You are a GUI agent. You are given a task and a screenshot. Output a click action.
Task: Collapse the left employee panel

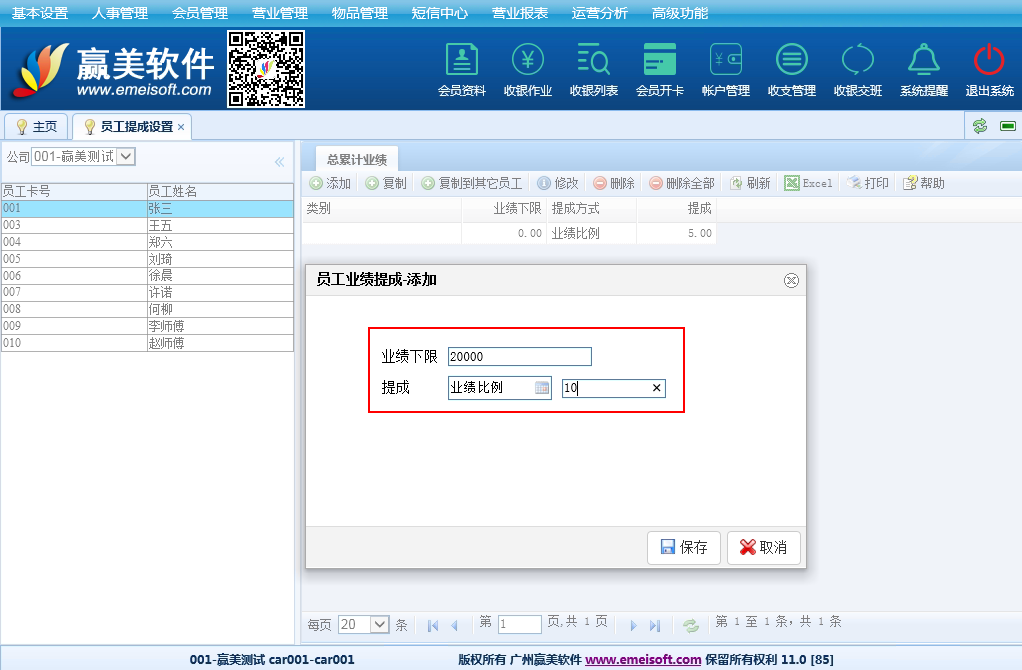pyautogui.click(x=279, y=161)
